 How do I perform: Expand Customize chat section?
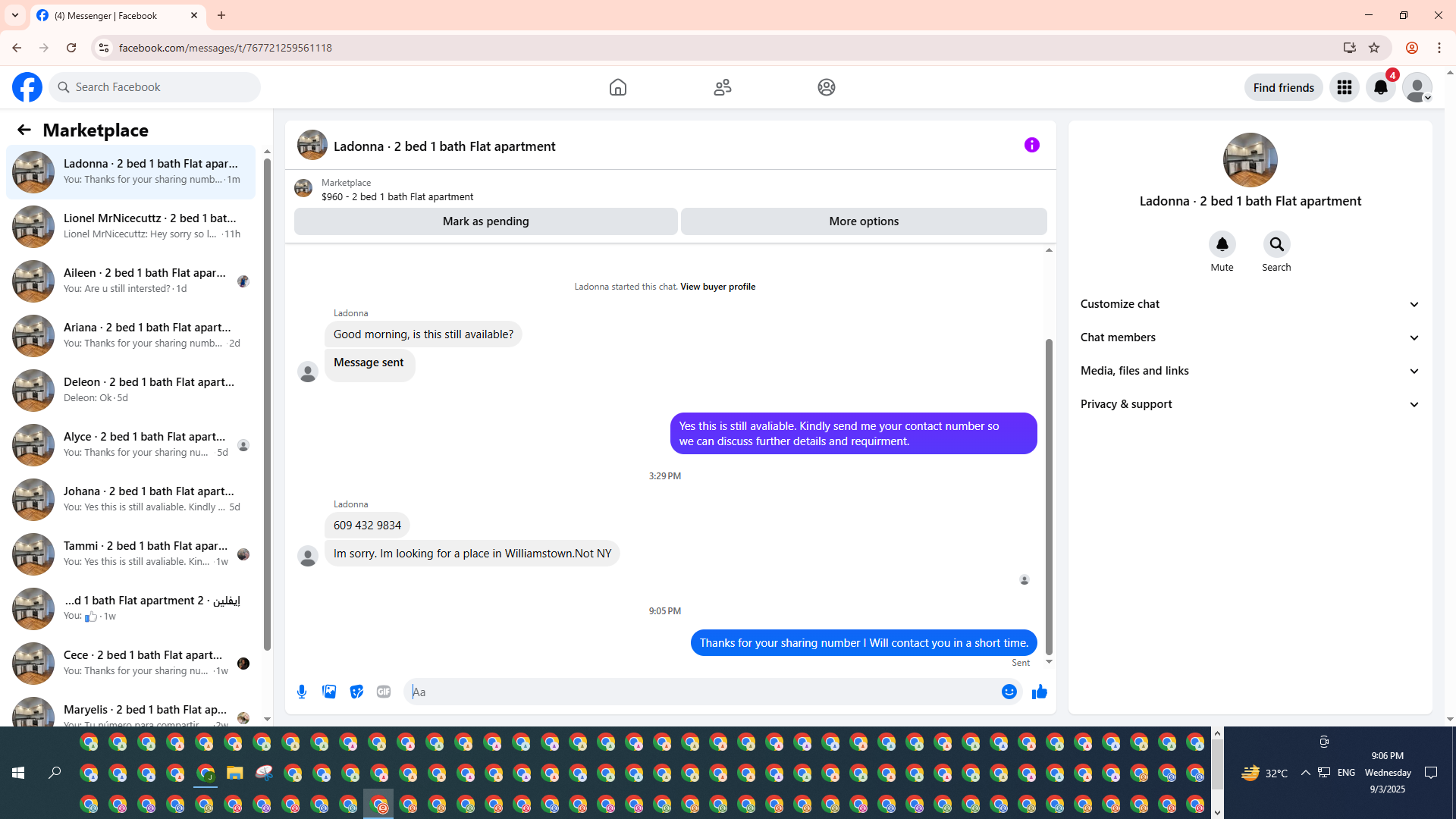1250,304
